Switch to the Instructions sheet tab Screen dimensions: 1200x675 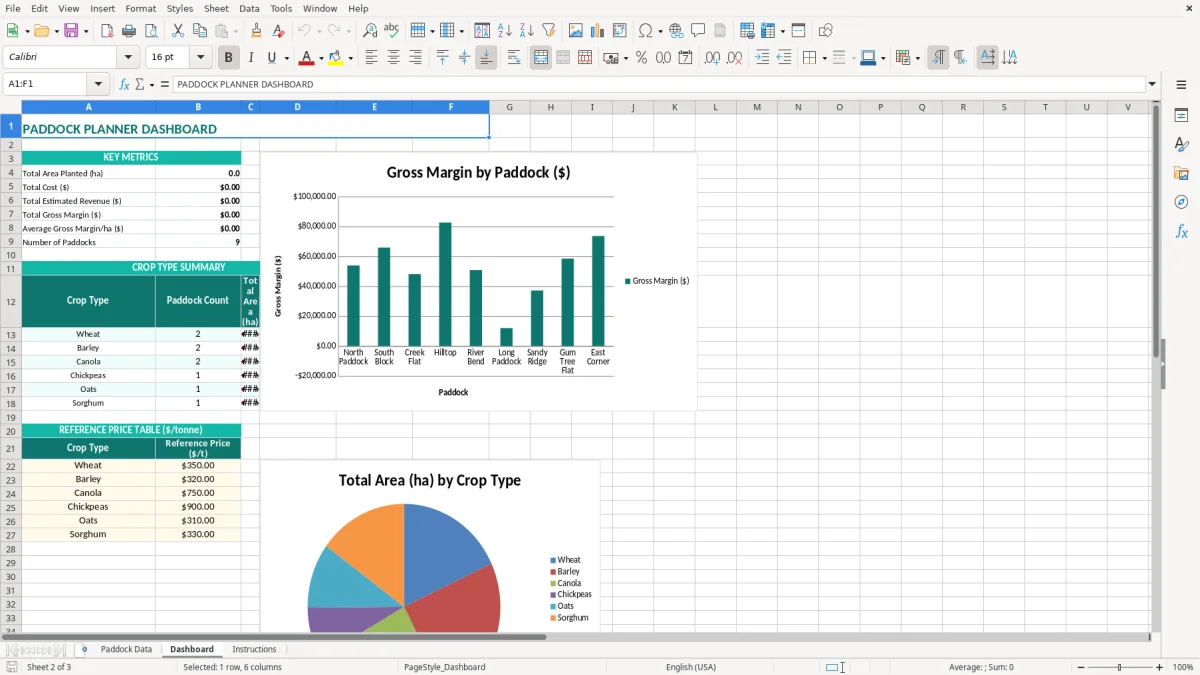coord(254,649)
